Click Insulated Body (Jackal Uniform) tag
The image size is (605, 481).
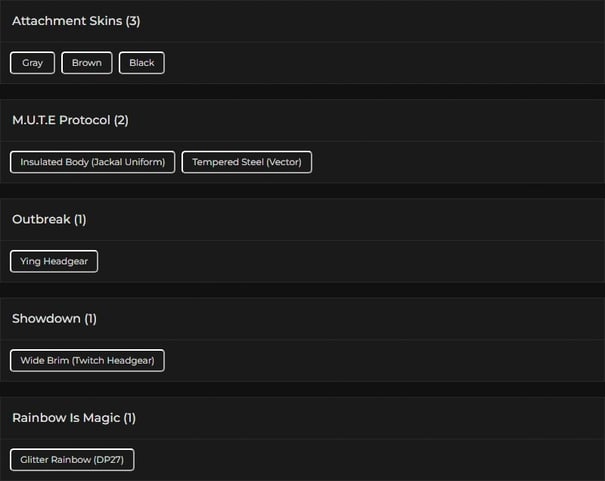point(93,162)
